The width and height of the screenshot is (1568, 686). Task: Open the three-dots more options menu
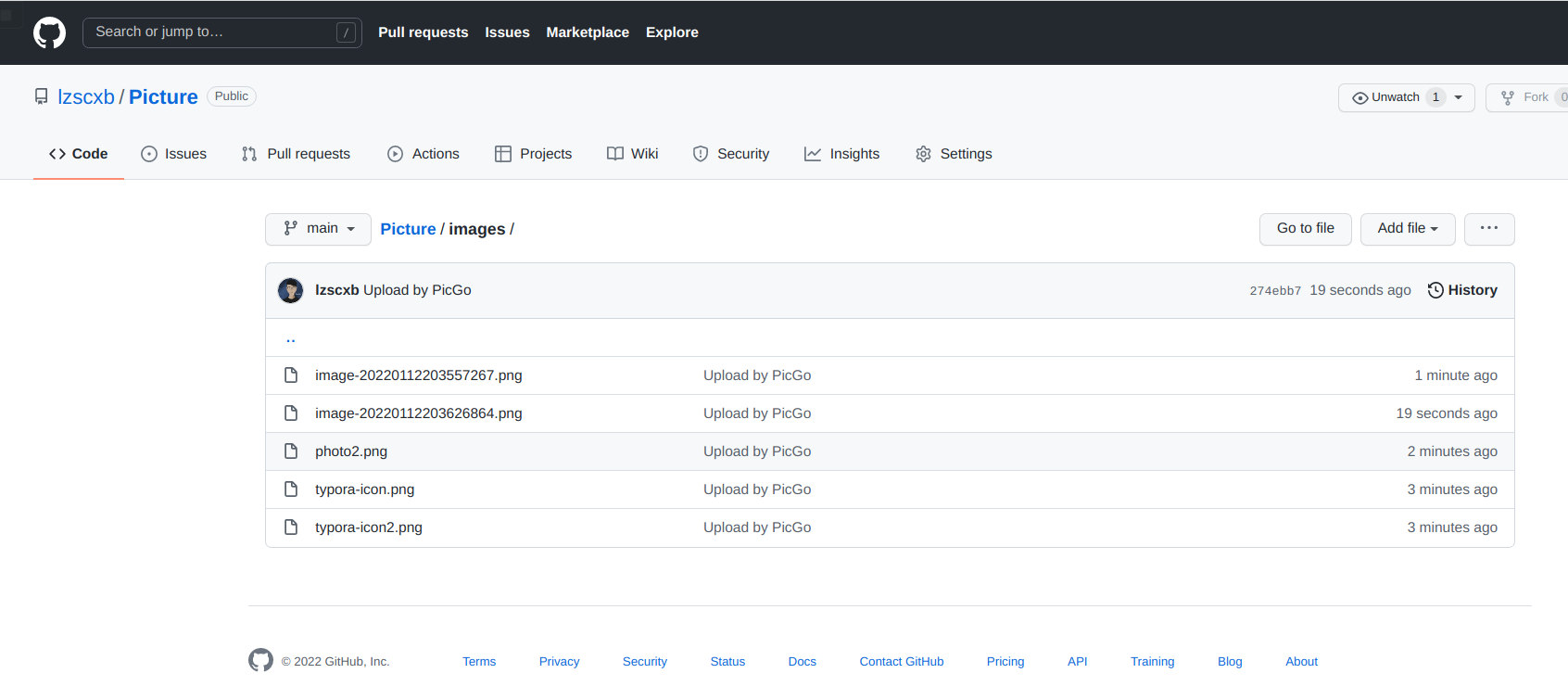(1488, 229)
